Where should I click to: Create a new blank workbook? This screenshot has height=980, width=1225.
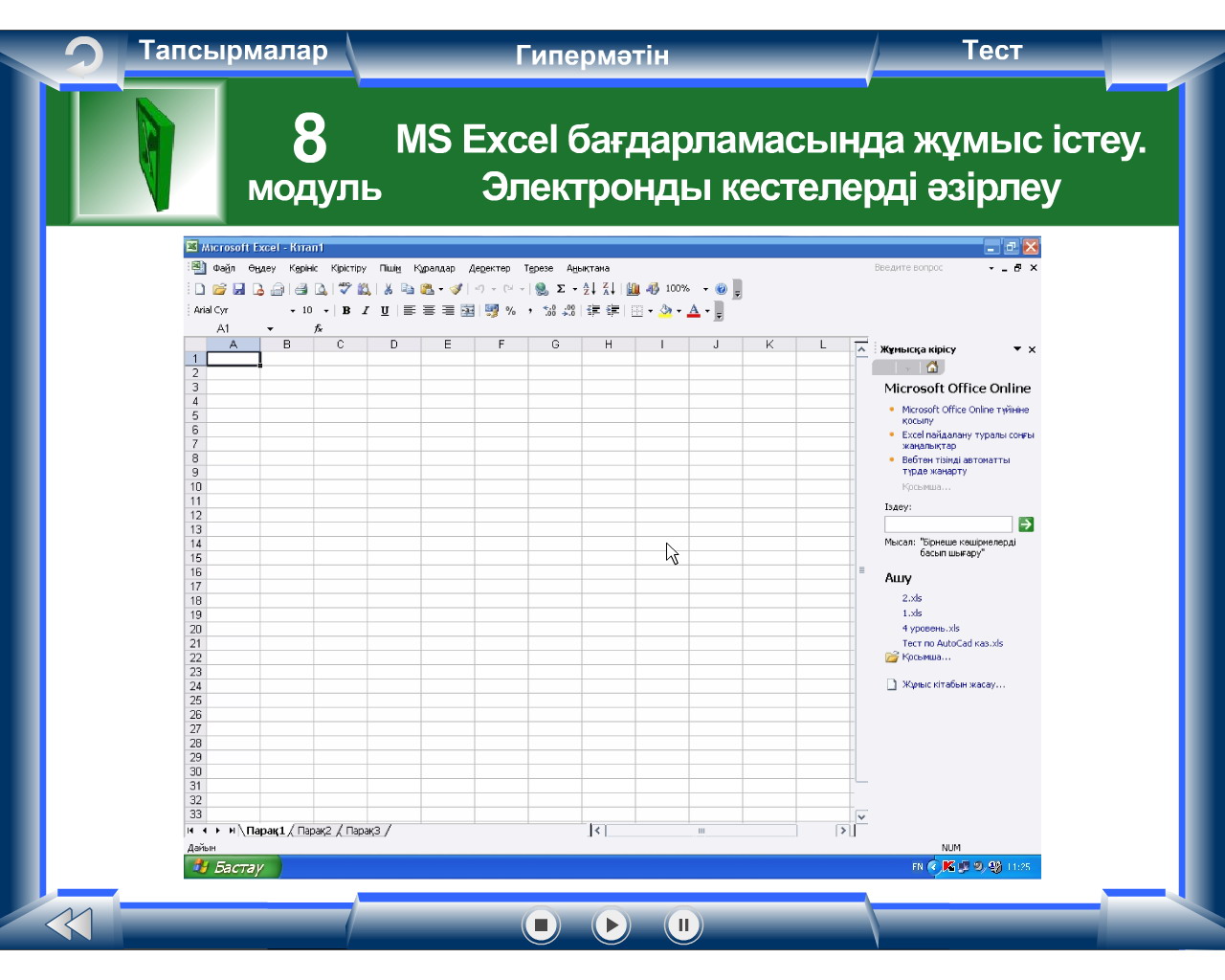[x=200, y=289]
